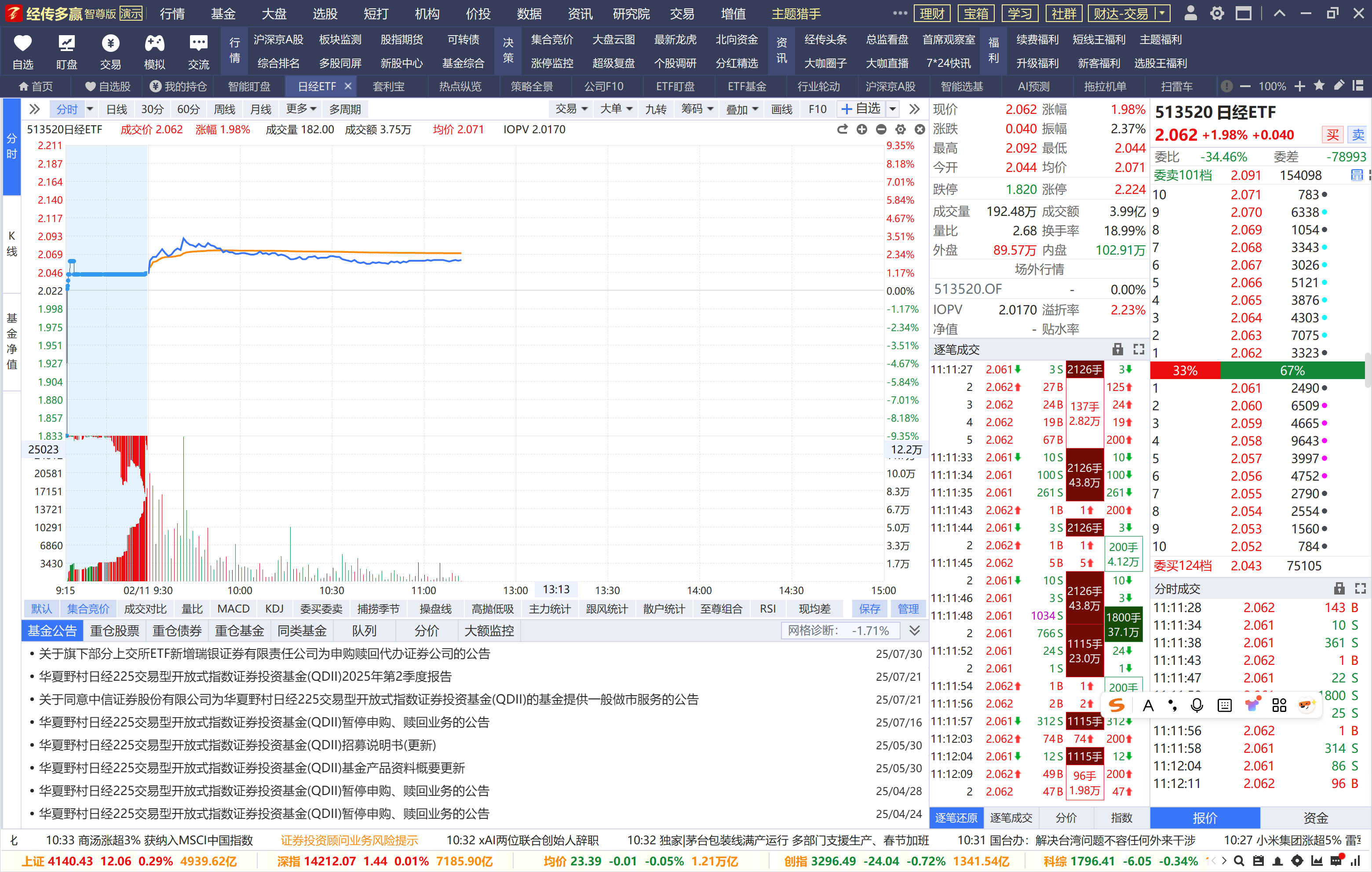Expand 分时成交 panel to fullscreen
The height and width of the screenshot is (872, 1372).
coord(1360,589)
